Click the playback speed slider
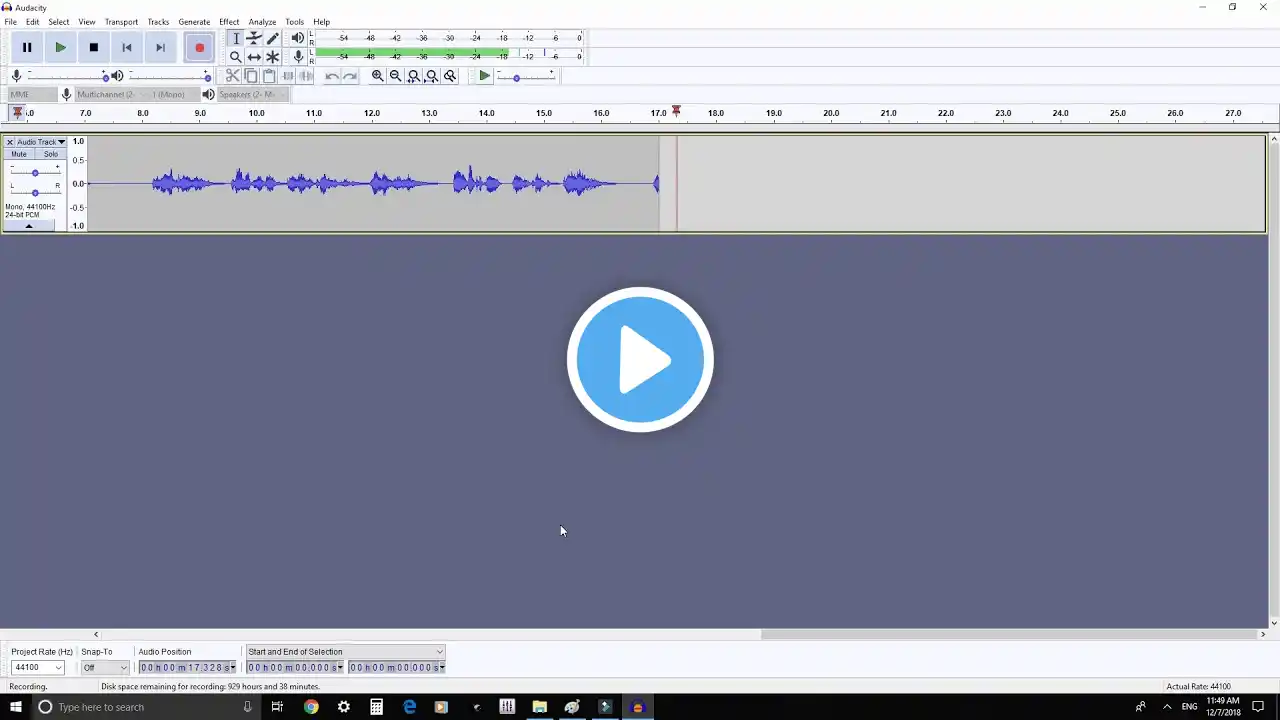1280x720 pixels. [x=526, y=76]
